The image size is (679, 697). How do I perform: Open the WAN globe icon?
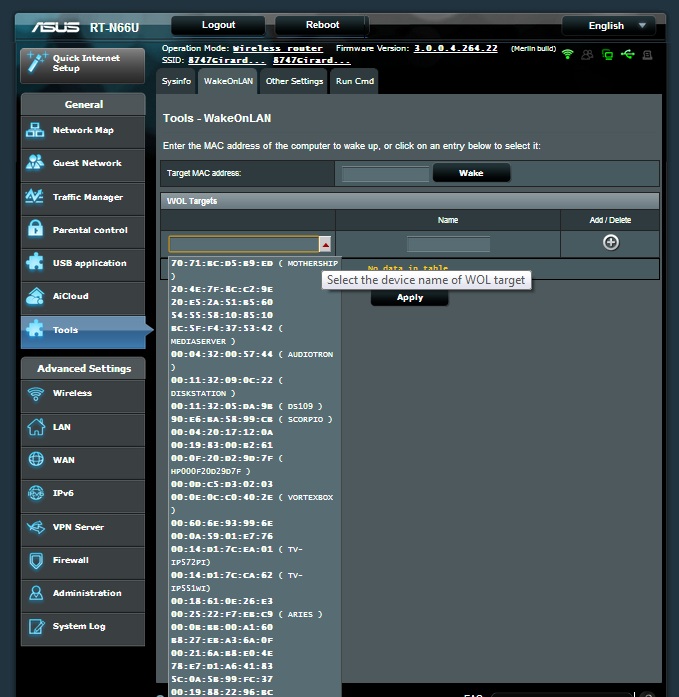coord(36,459)
